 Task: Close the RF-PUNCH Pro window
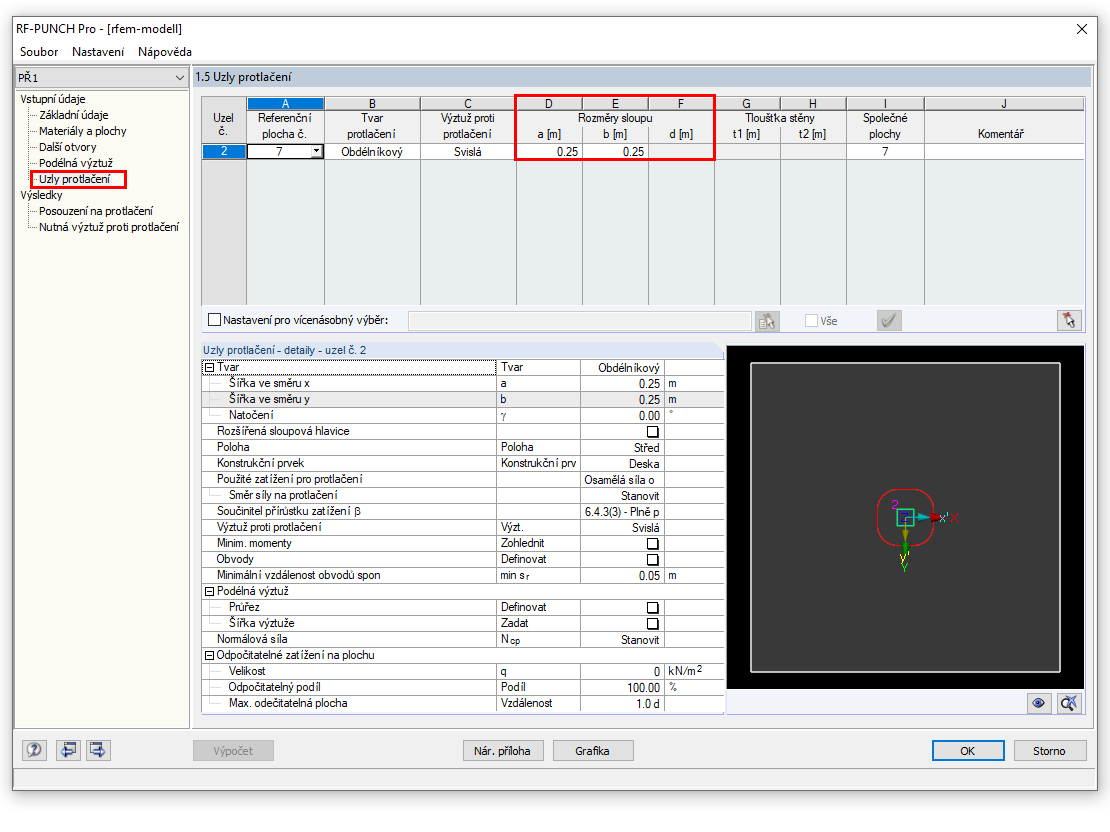1082,29
